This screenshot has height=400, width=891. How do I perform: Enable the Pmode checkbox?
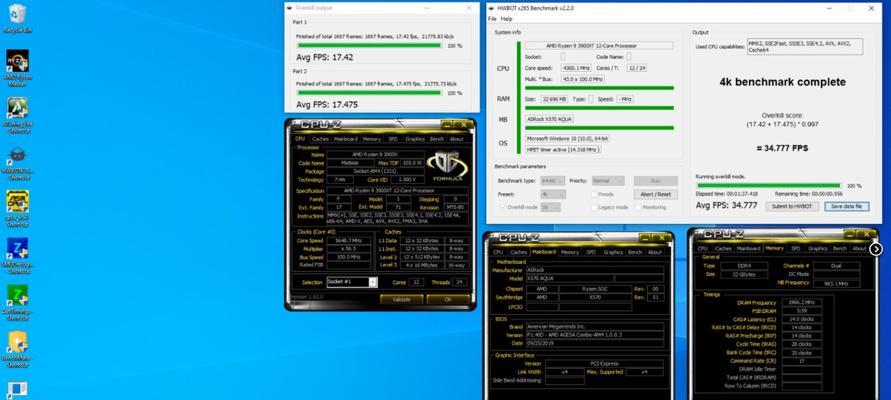click(x=594, y=194)
